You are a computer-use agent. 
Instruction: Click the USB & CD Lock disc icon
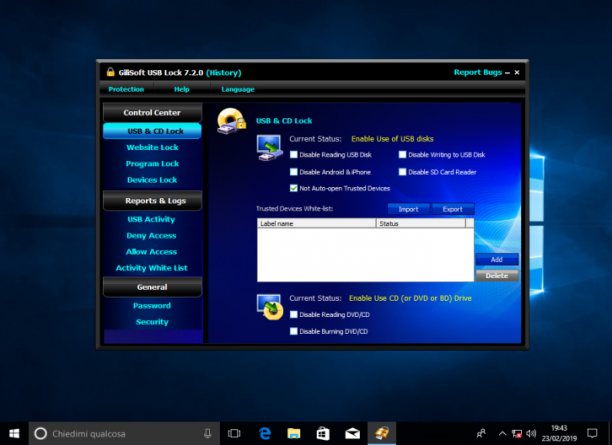point(231,121)
